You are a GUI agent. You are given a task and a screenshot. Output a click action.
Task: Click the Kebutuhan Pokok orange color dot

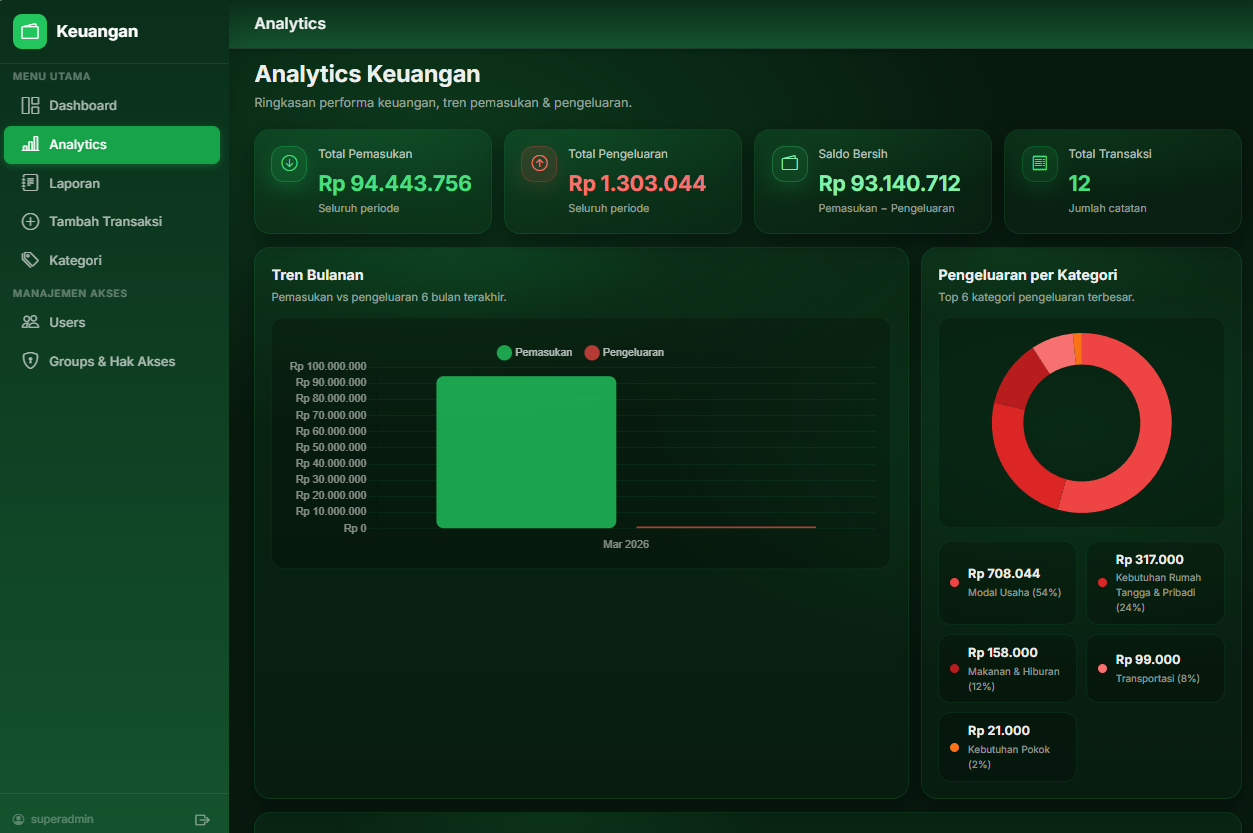[954, 748]
